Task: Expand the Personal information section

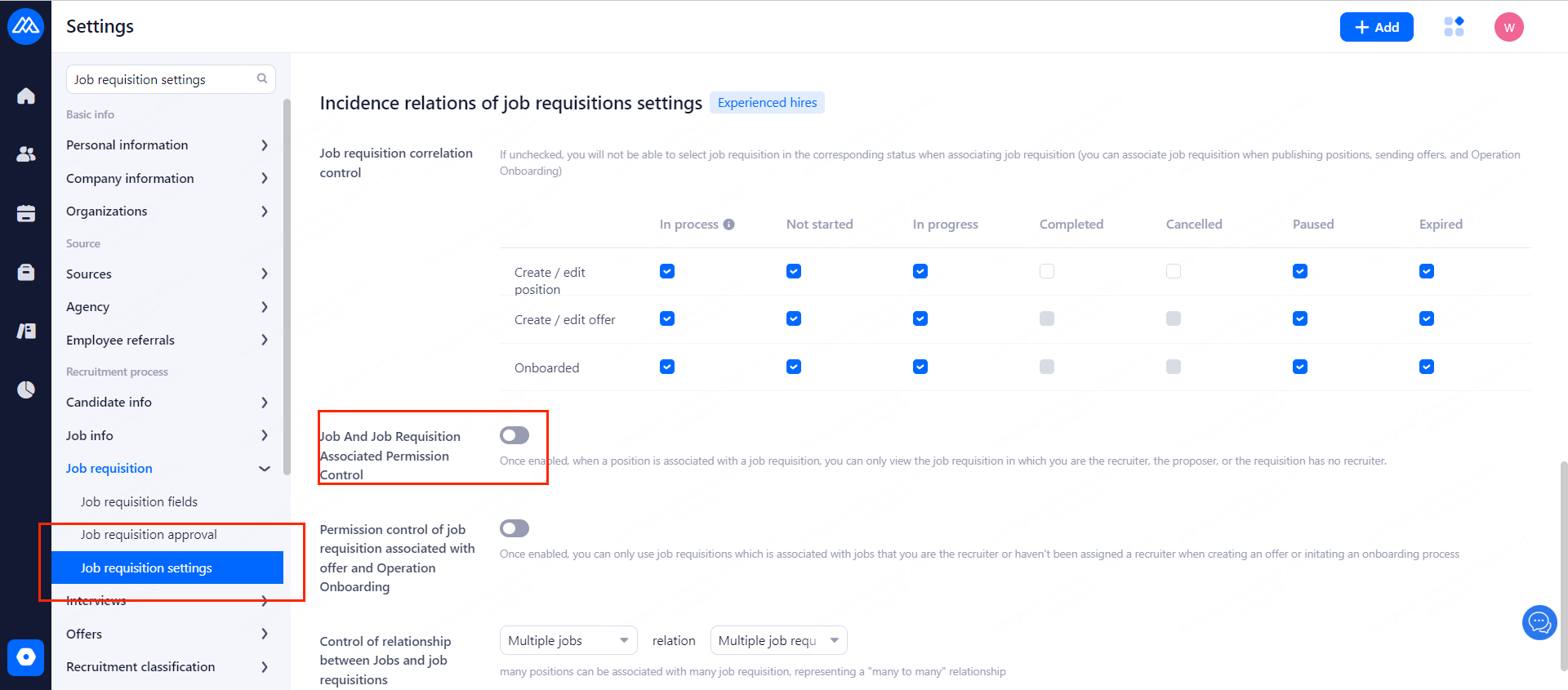Action: pos(167,145)
